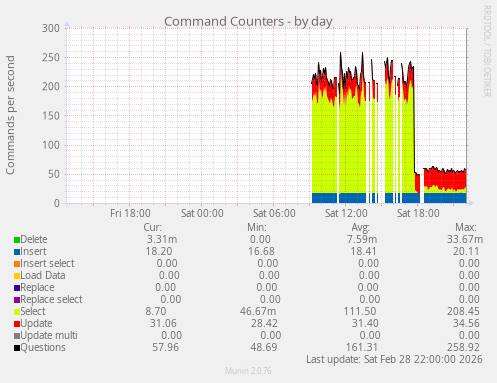Click the Update average value '31.40'
The height and width of the screenshot is (383, 497).
tap(365, 323)
